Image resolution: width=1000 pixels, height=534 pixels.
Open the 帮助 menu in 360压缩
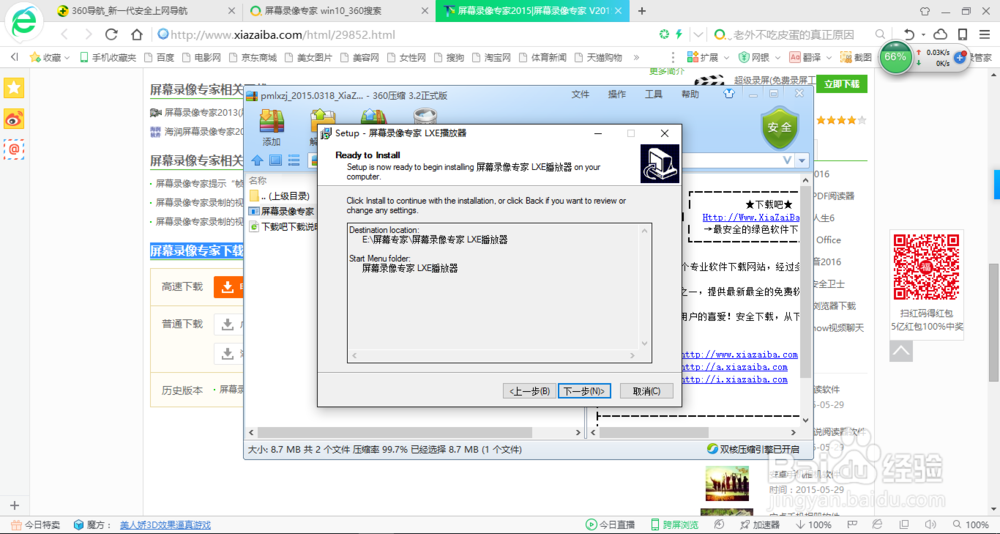[690, 94]
